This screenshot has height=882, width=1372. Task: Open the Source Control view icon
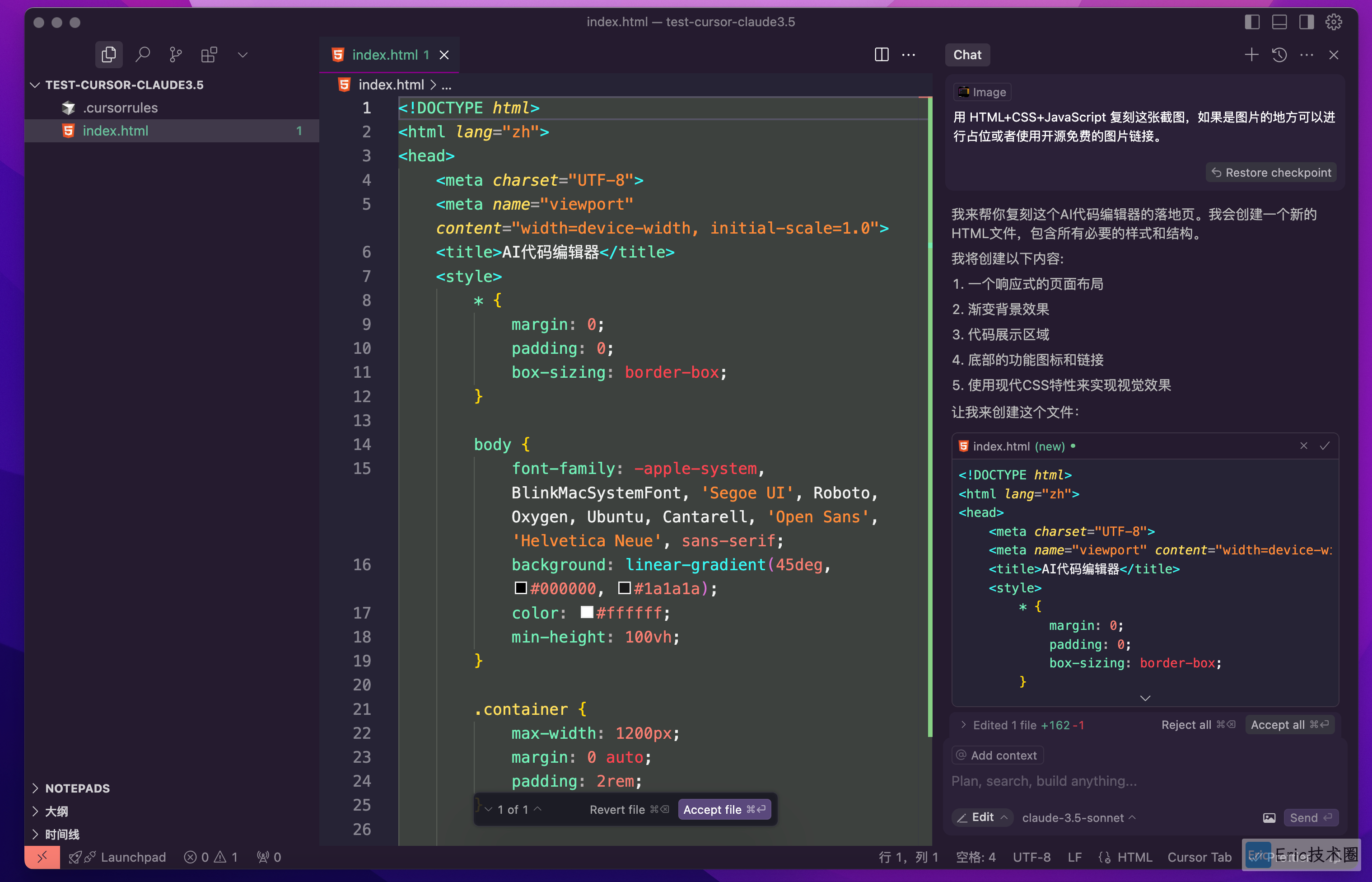click(176, 55)
